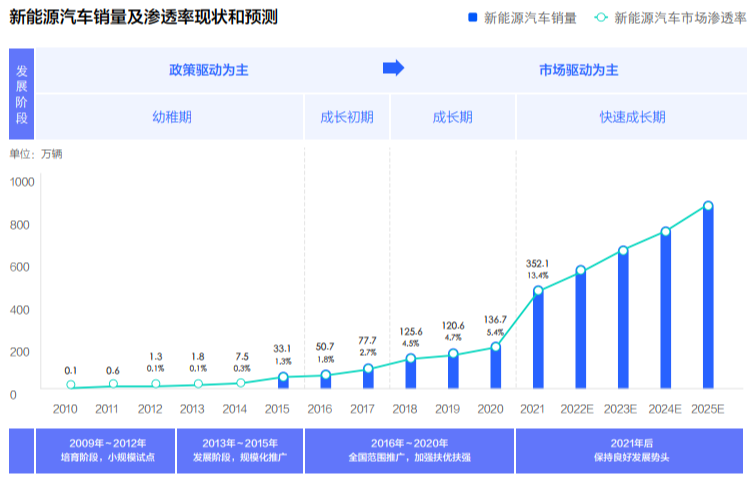Image resolution: width=753 pixels, height=481 pixels.
Task: Click the 成长初期 stage cell
Action: 347,117
